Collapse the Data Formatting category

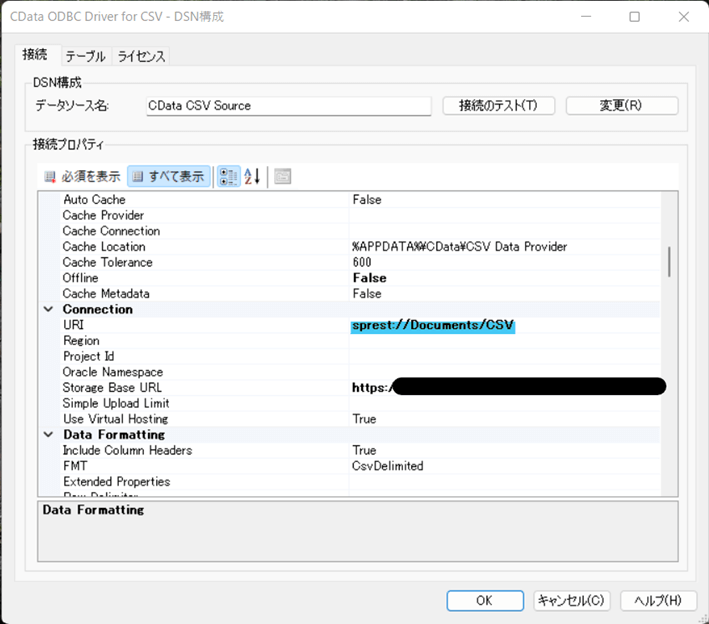[48, 435]
